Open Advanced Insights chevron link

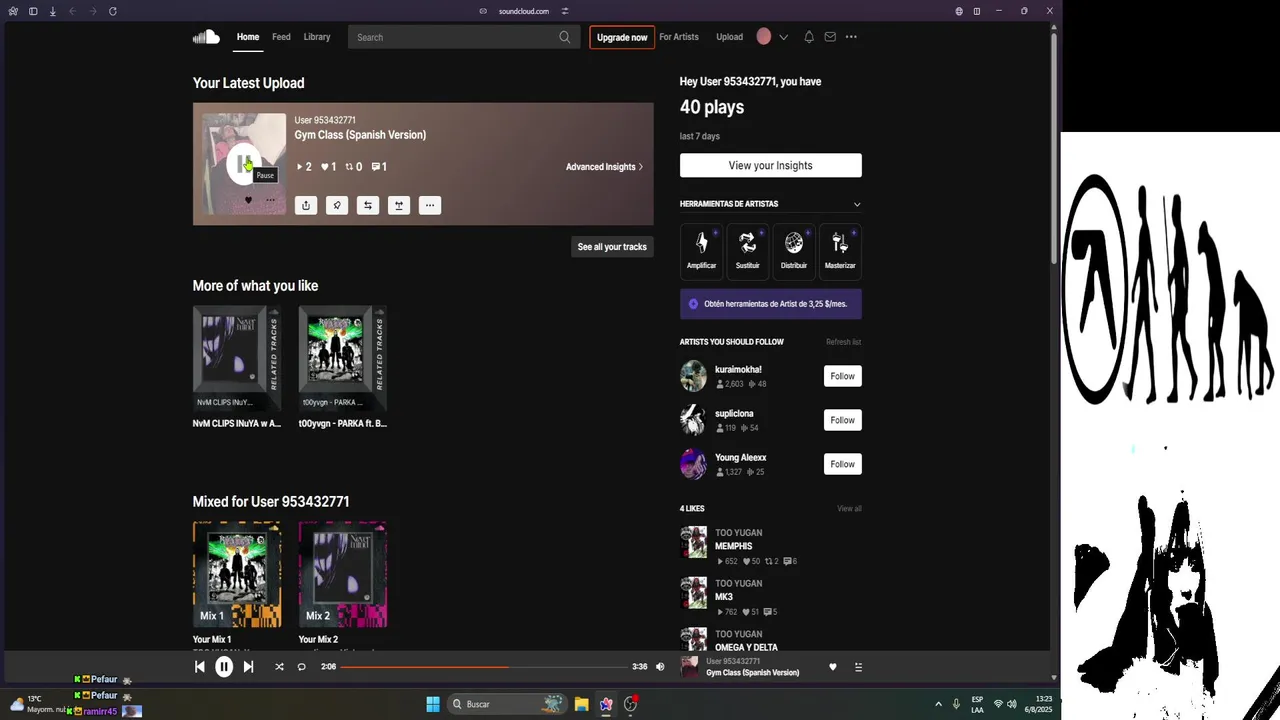pyautogui.click(x=604, y=167)
